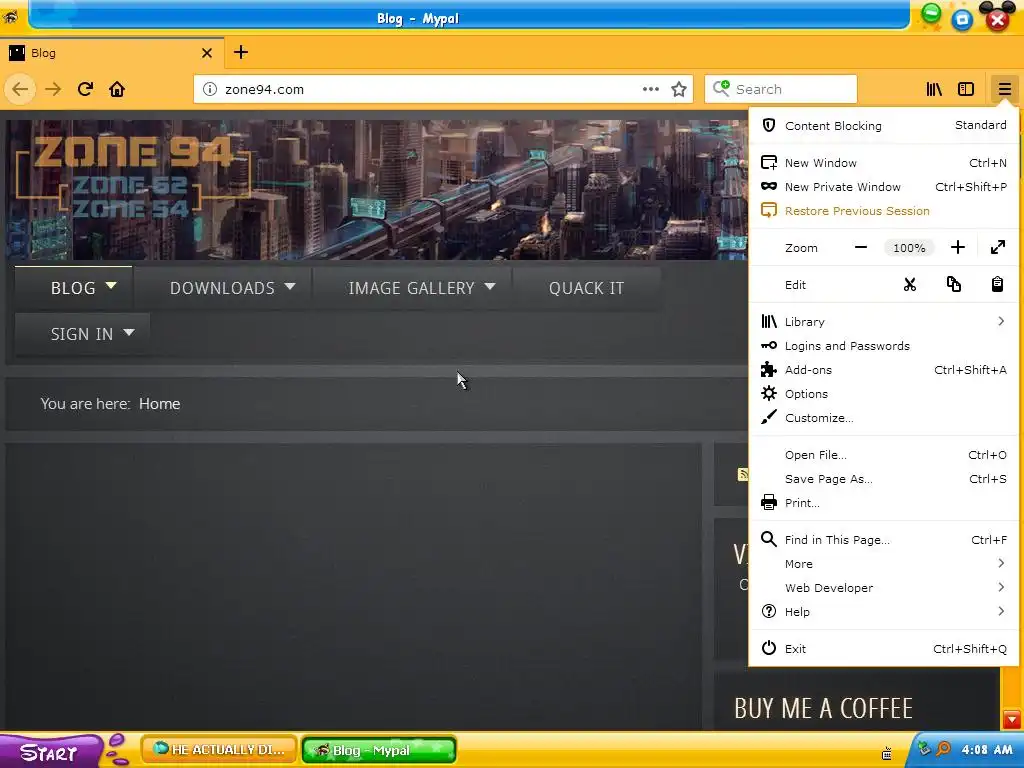This screenshot has height=768, width=1024.
Task: Expand the Help submenu
Action: pyautogui.click(x=884, y=612)
